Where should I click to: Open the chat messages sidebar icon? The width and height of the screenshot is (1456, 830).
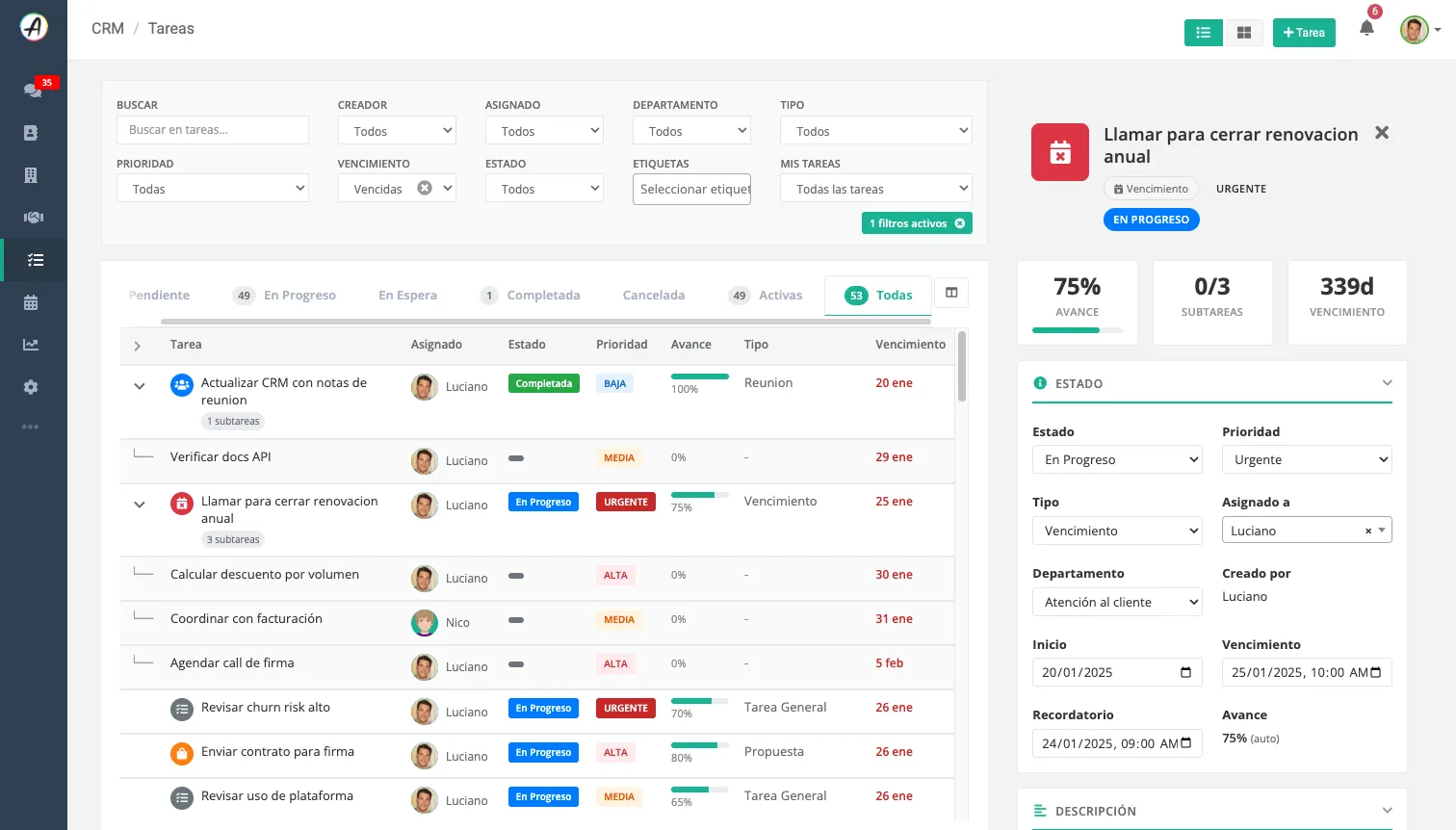pyautogui.click(x=33, y=90)
